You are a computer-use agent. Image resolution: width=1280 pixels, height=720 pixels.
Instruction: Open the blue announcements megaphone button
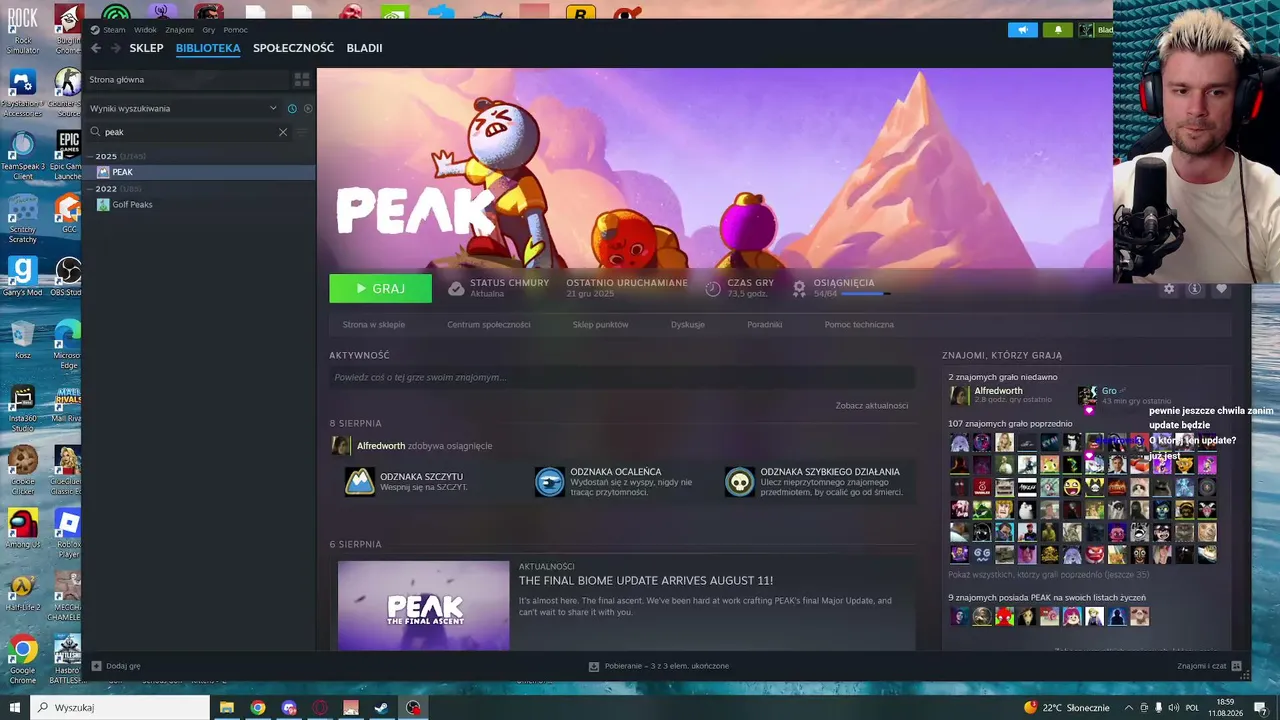coord(1022,30)
